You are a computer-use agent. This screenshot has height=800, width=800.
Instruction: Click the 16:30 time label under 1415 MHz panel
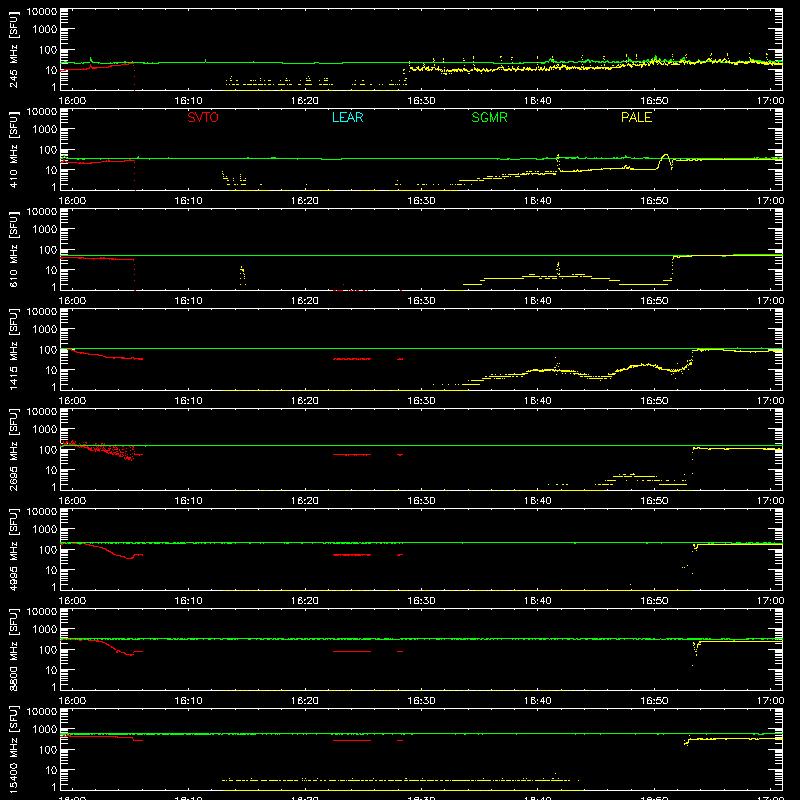click(x=421, y=401)
